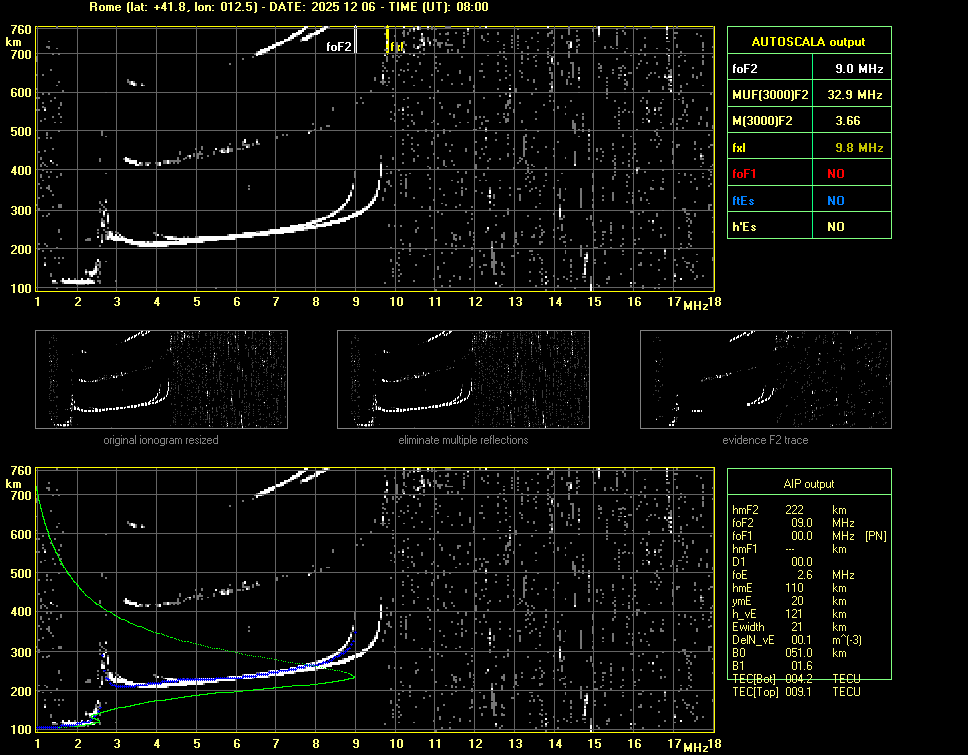
Task: Select the TEC[Top] value in AIP output
Action: point(797,692)
